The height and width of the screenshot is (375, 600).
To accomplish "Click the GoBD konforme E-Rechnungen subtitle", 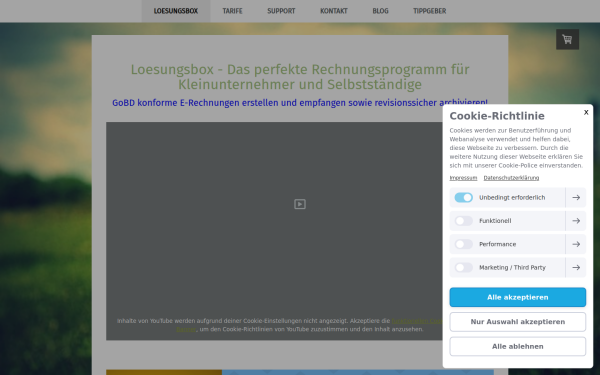I will pyautogui.click(x=300, y=103).
